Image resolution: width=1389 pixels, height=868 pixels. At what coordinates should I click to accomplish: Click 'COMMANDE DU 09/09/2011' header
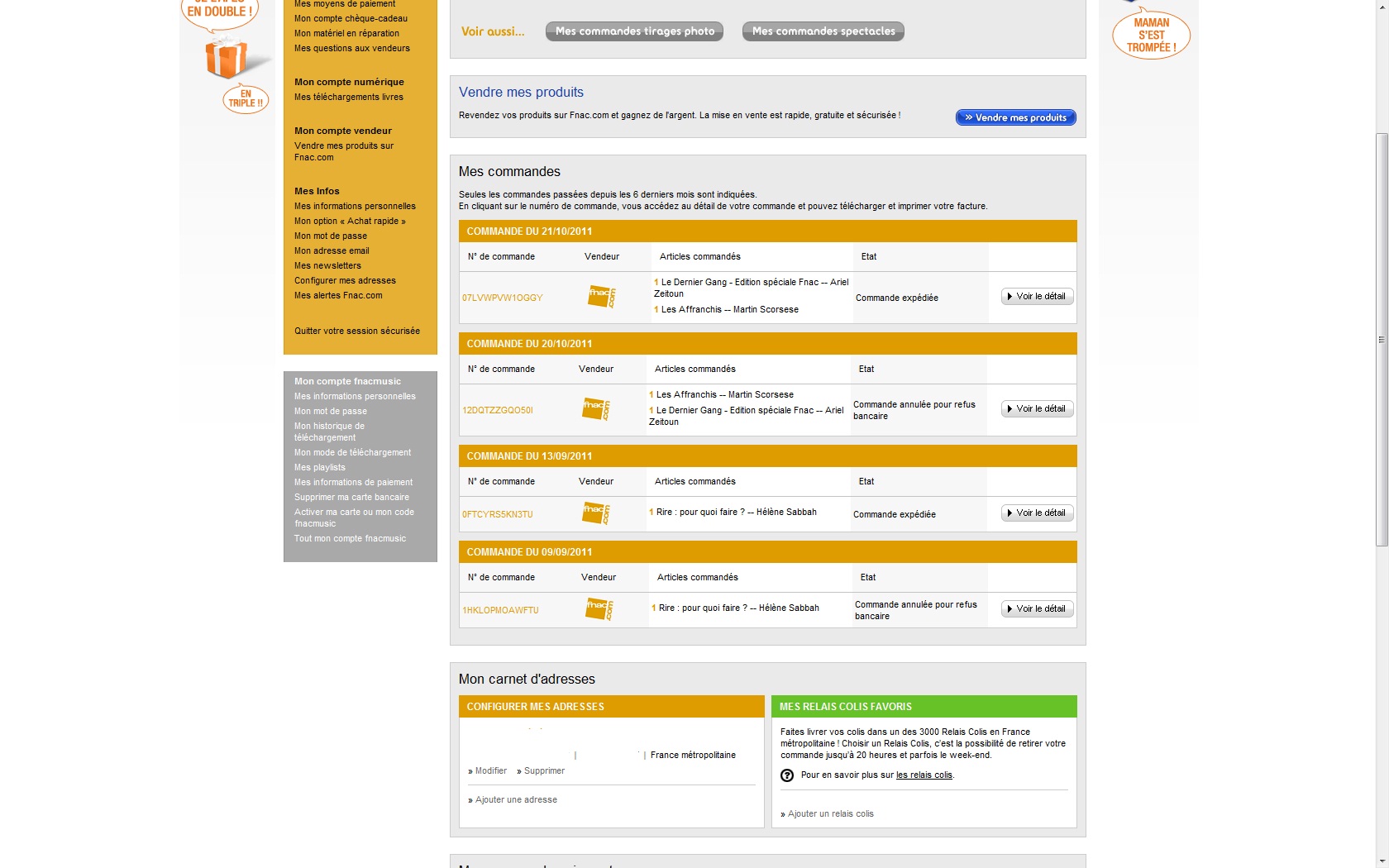point(768,552)
